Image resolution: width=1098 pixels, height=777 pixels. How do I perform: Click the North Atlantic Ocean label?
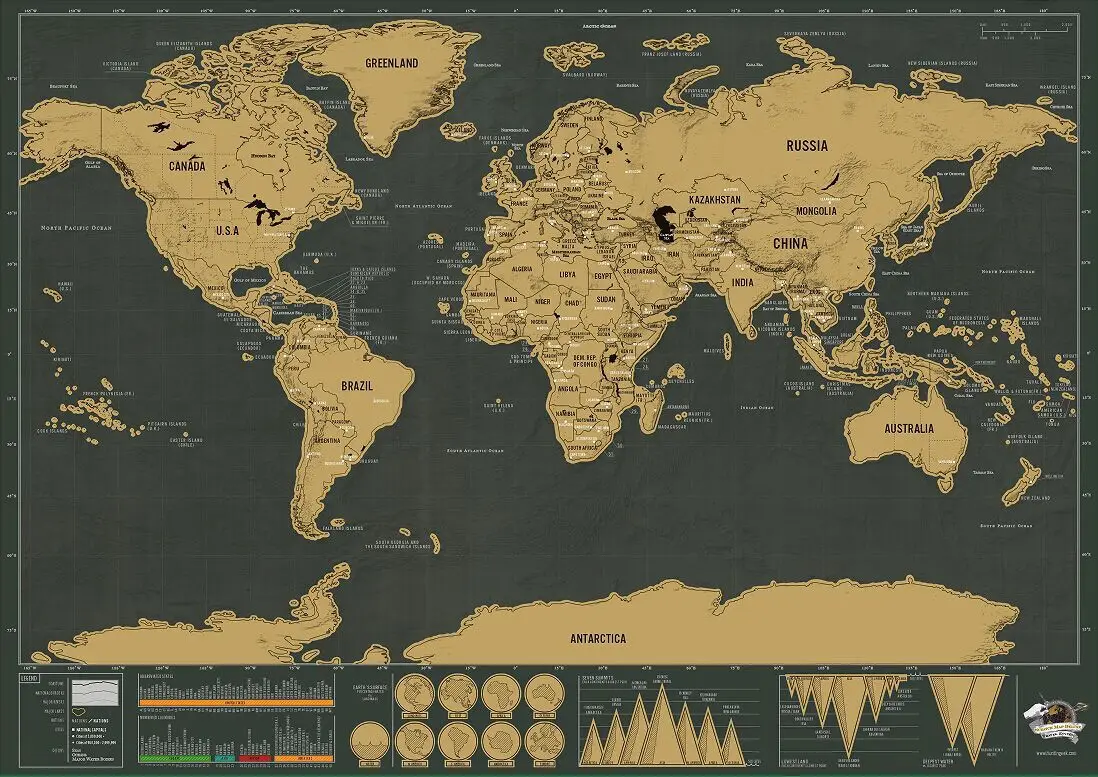(423, 206)
